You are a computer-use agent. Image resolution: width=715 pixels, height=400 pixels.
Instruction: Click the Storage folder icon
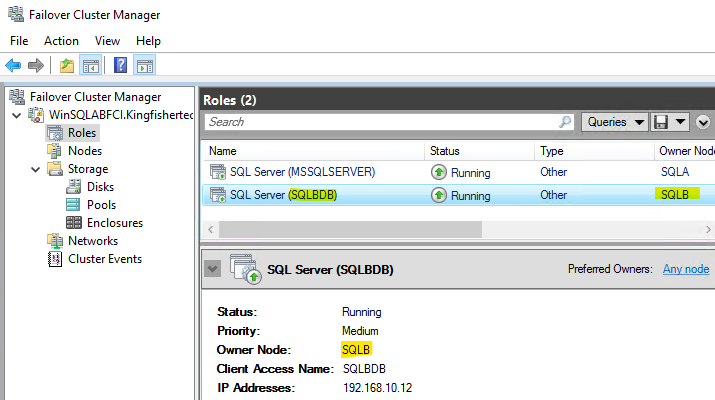[55, 169]
